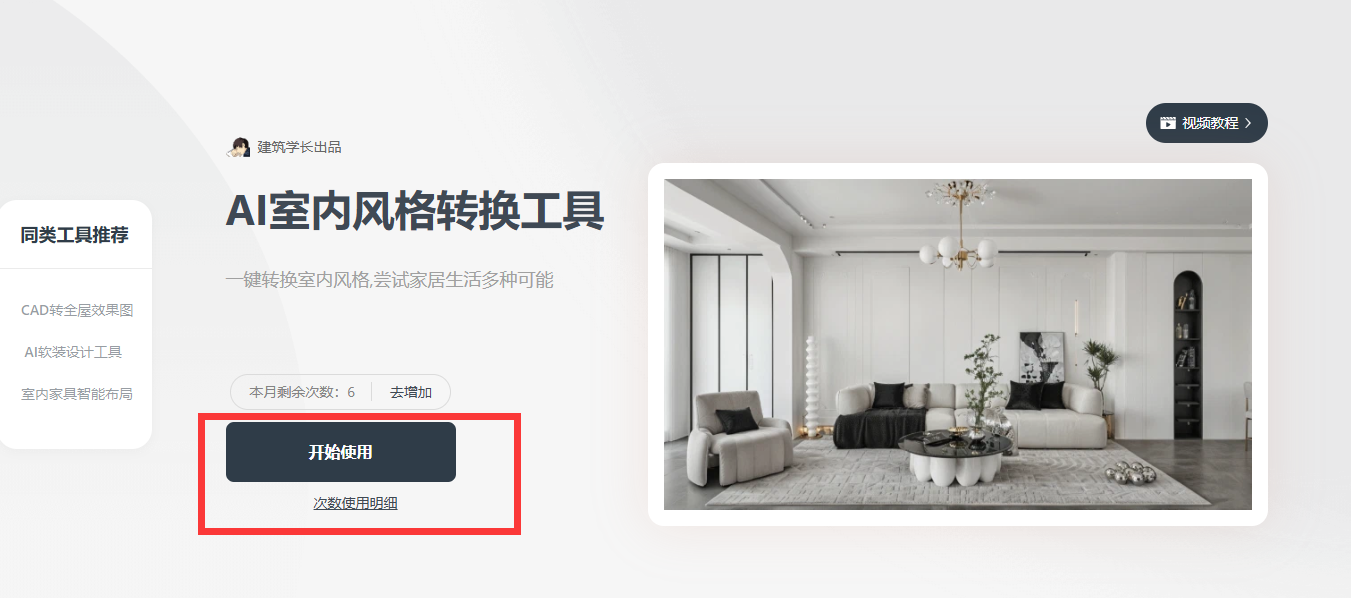Start the tool with 开始使用
This screenshot has height=598, width=1351.
pos(341,452)
